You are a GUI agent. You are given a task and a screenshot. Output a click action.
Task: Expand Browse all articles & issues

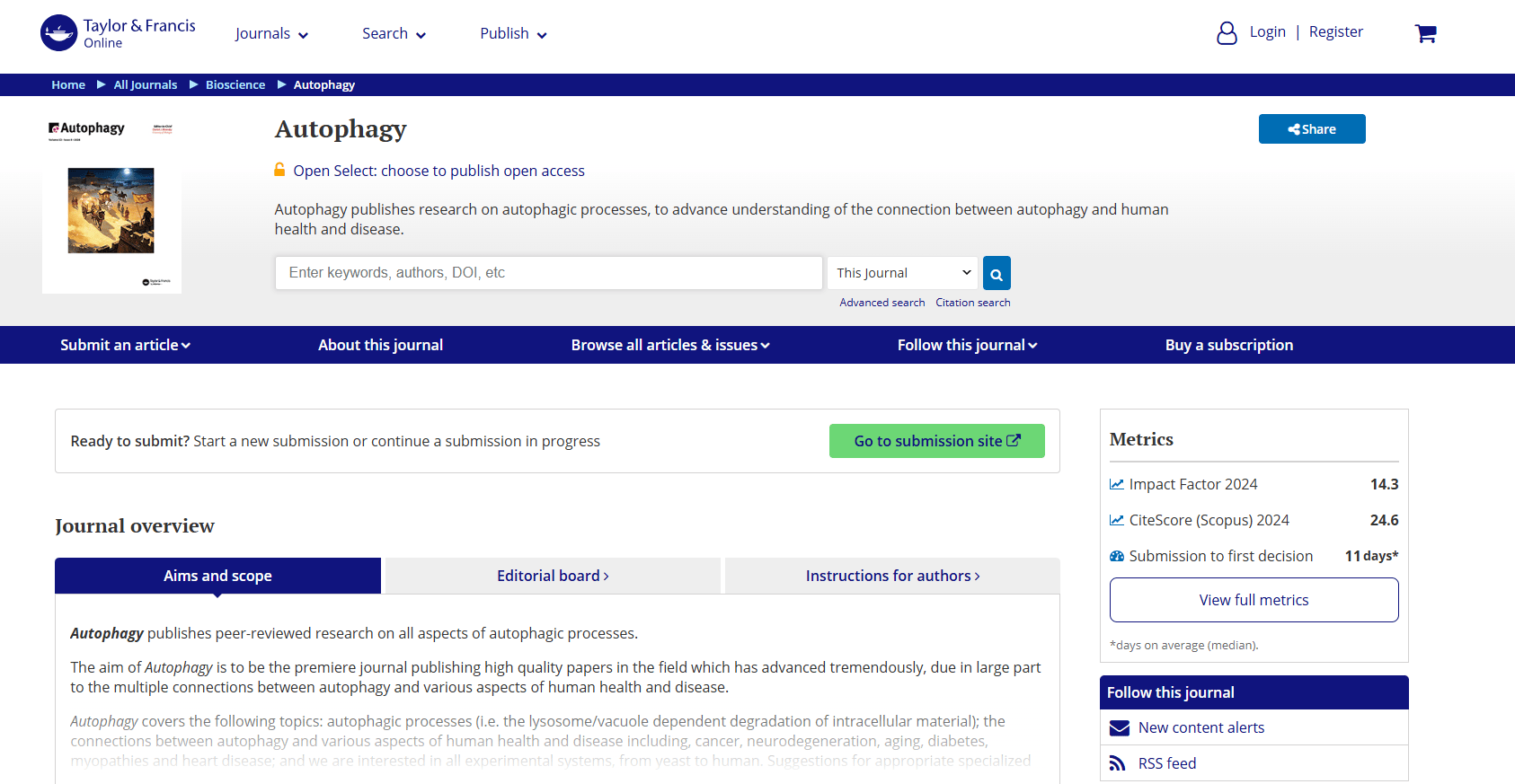(x=670, y=345)
